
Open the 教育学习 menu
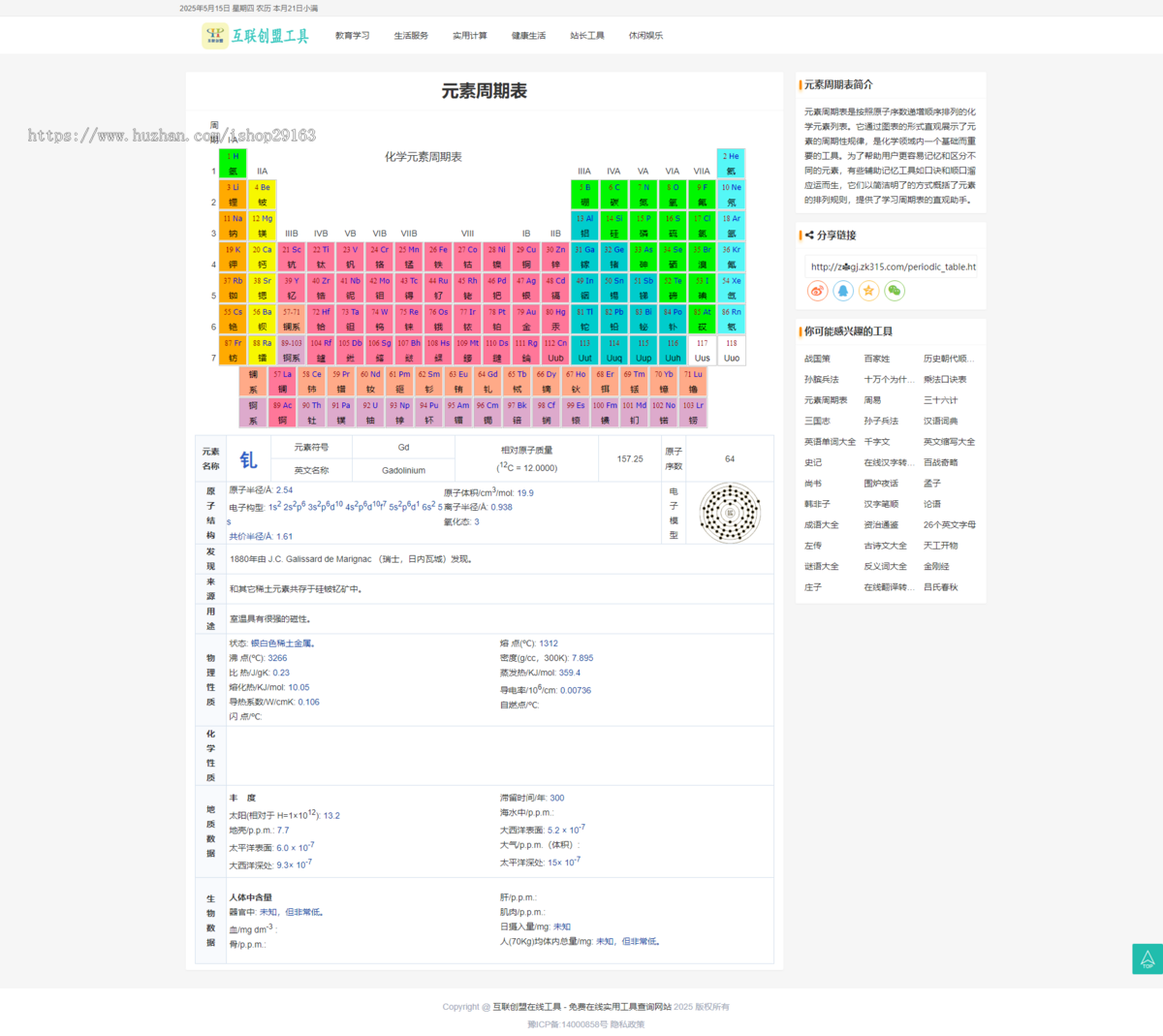coord(352,36)
